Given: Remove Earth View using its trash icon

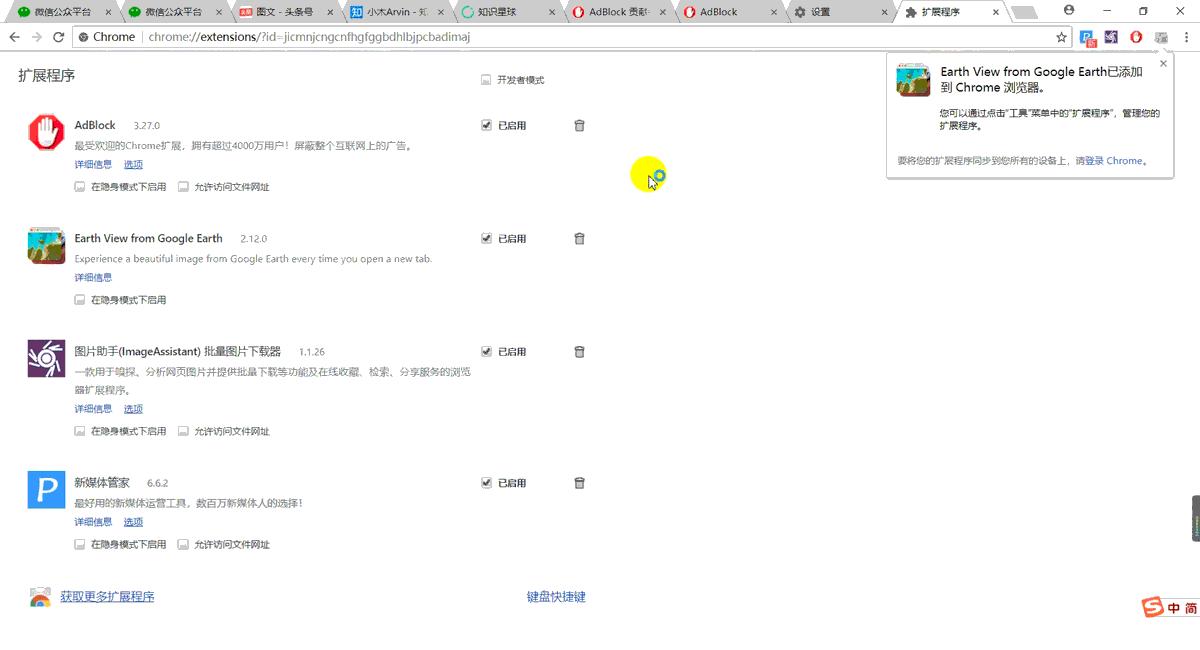Looking at the screenshot, I should coord(579,239).
